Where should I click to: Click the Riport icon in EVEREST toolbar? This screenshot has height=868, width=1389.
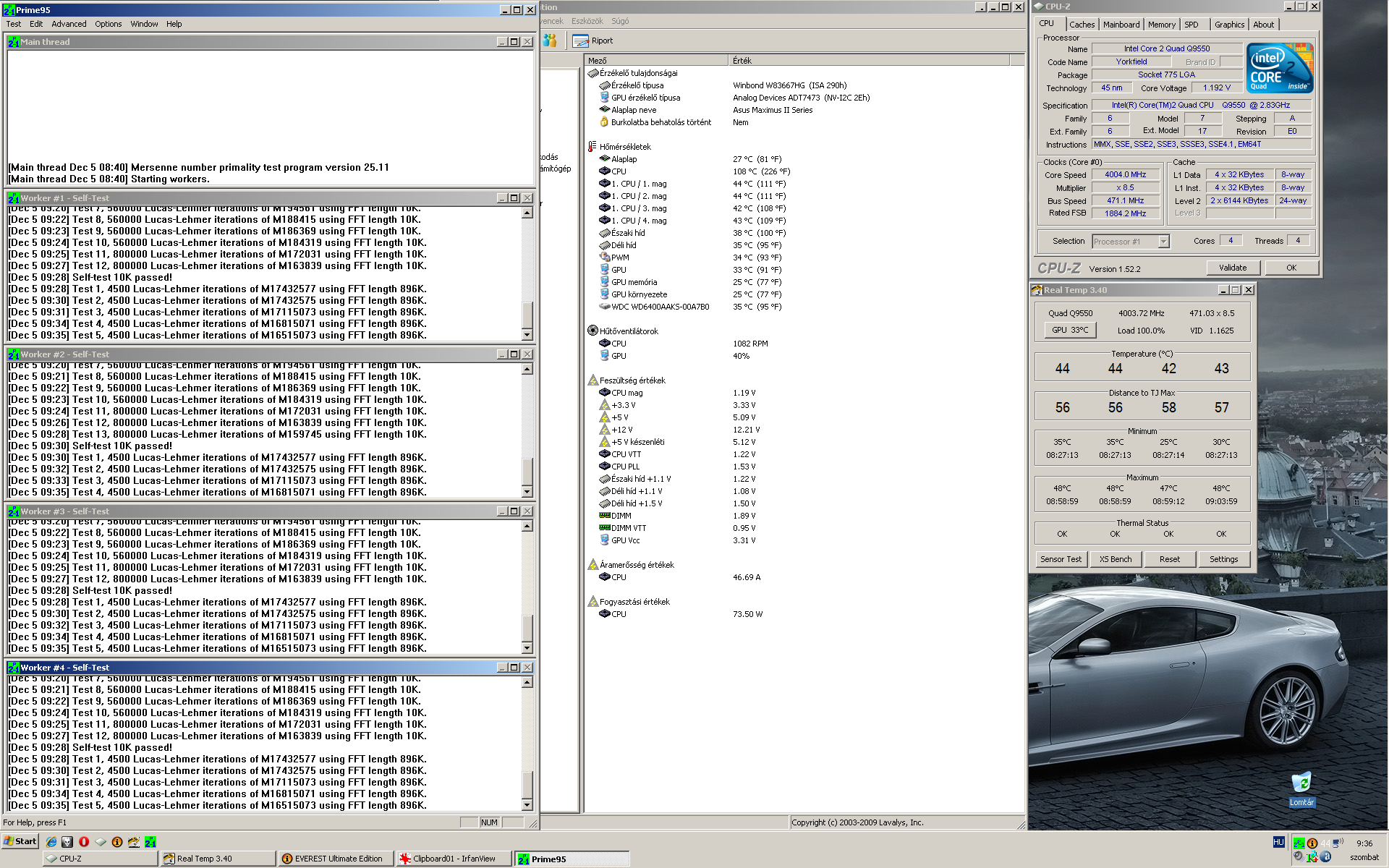(580, 41)
